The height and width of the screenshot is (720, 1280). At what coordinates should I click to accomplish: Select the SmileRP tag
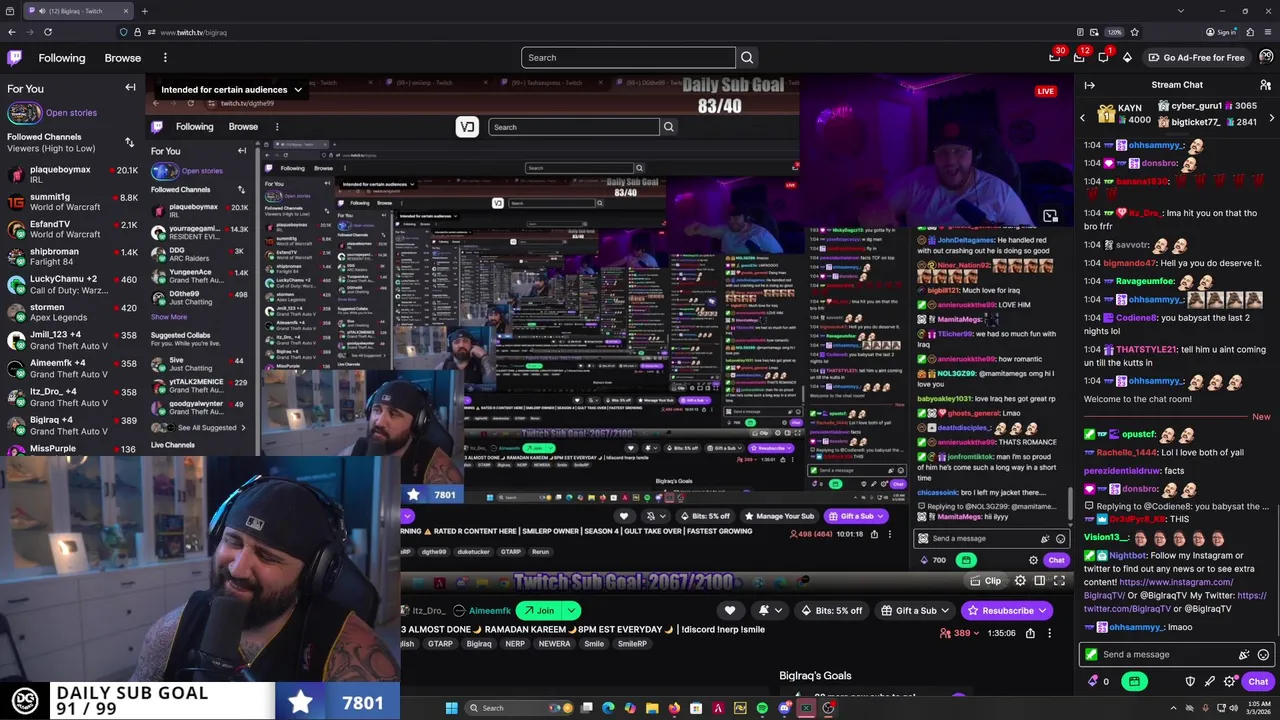pyautogui.click(x=632, y=644)
